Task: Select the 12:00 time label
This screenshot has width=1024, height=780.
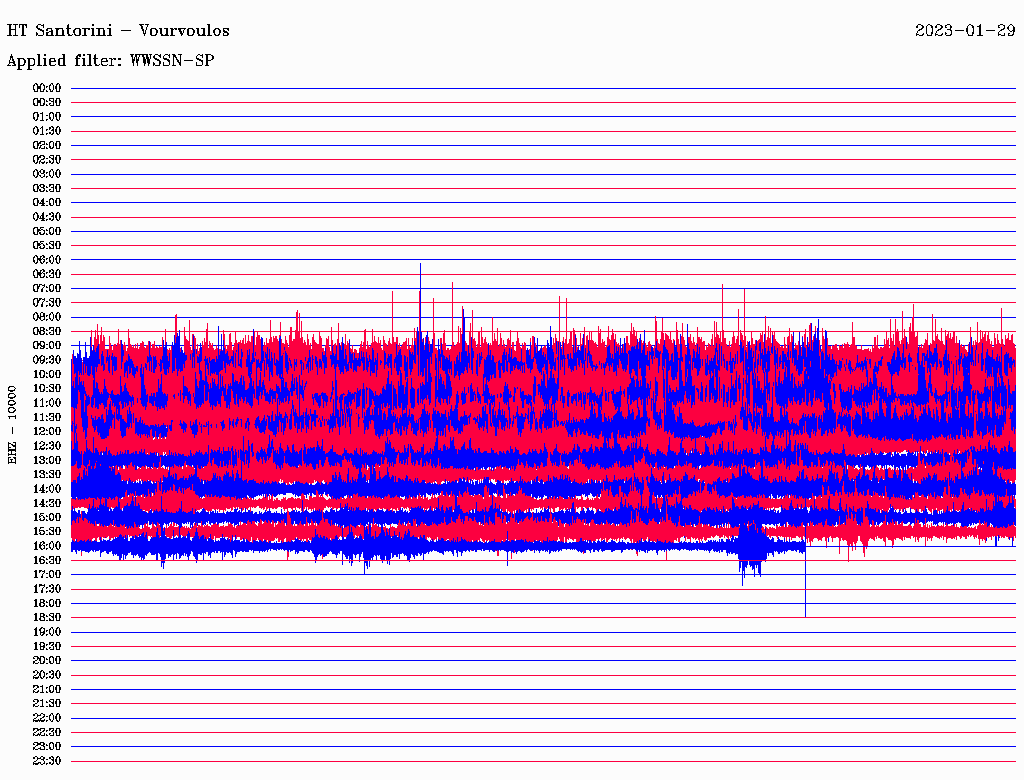Action: pyautogui.click(x=47, y=431)
